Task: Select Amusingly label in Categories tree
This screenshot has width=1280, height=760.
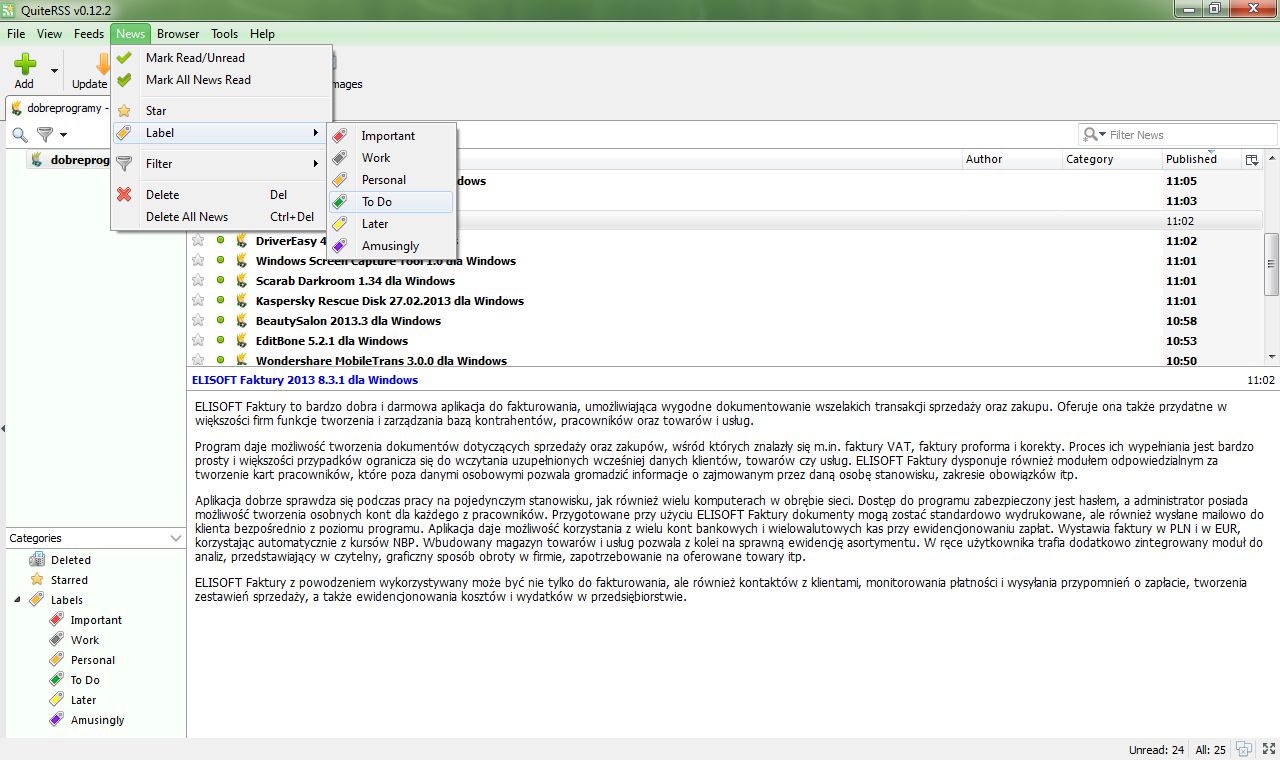Action: (97, 720)
